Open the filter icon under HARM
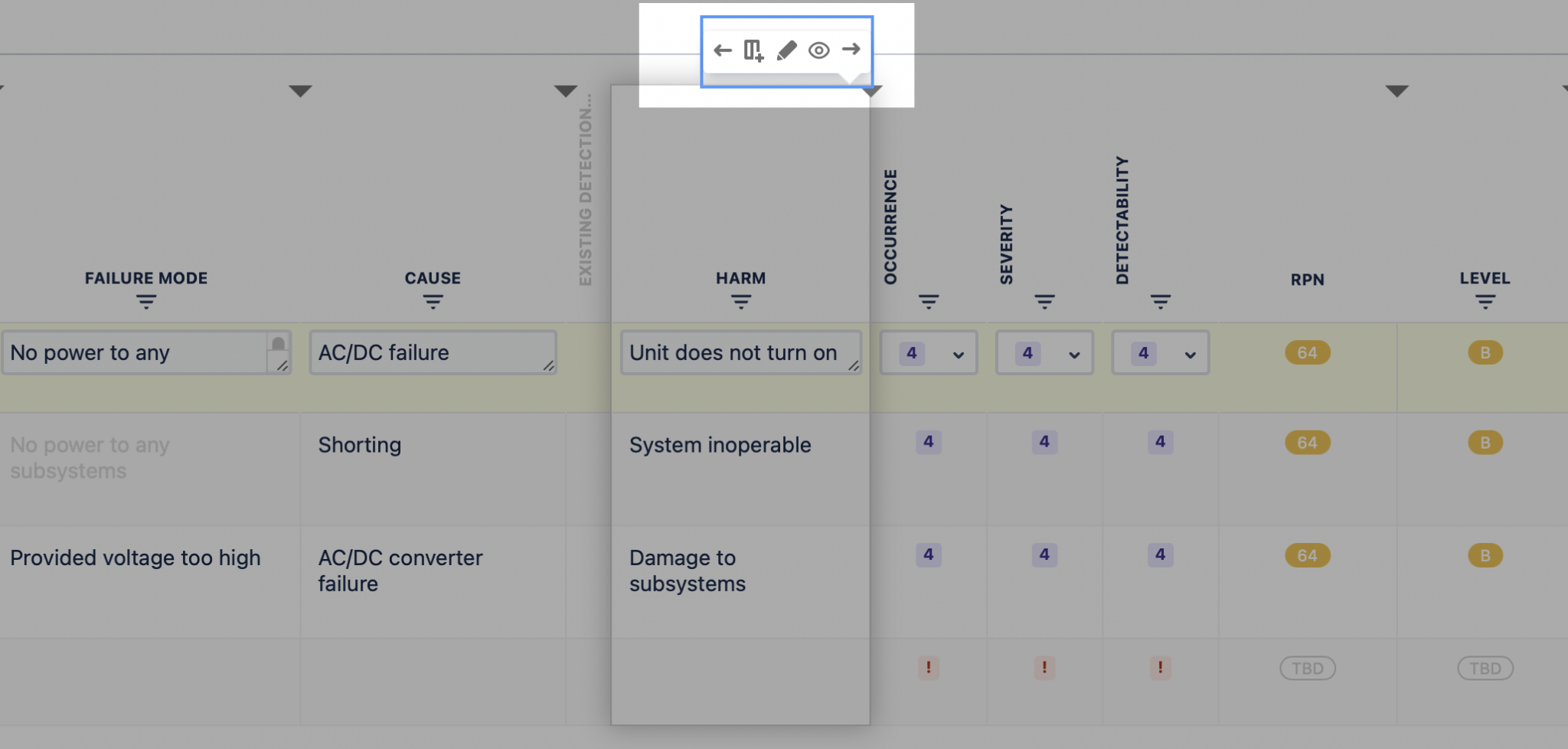This screenshot has width=1568, height=749. coord(740,302)
